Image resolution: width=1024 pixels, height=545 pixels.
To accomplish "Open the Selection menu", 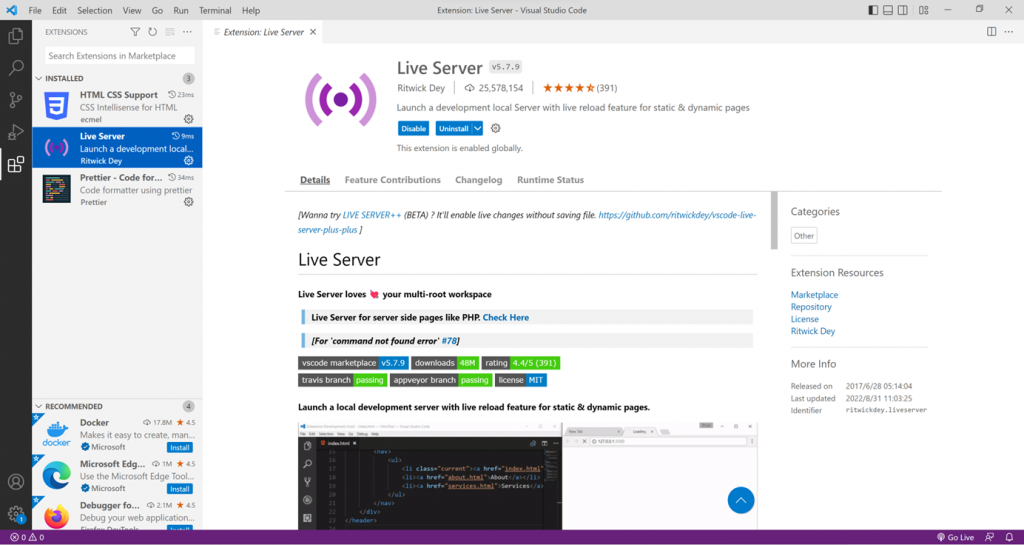I will (95, 10).
